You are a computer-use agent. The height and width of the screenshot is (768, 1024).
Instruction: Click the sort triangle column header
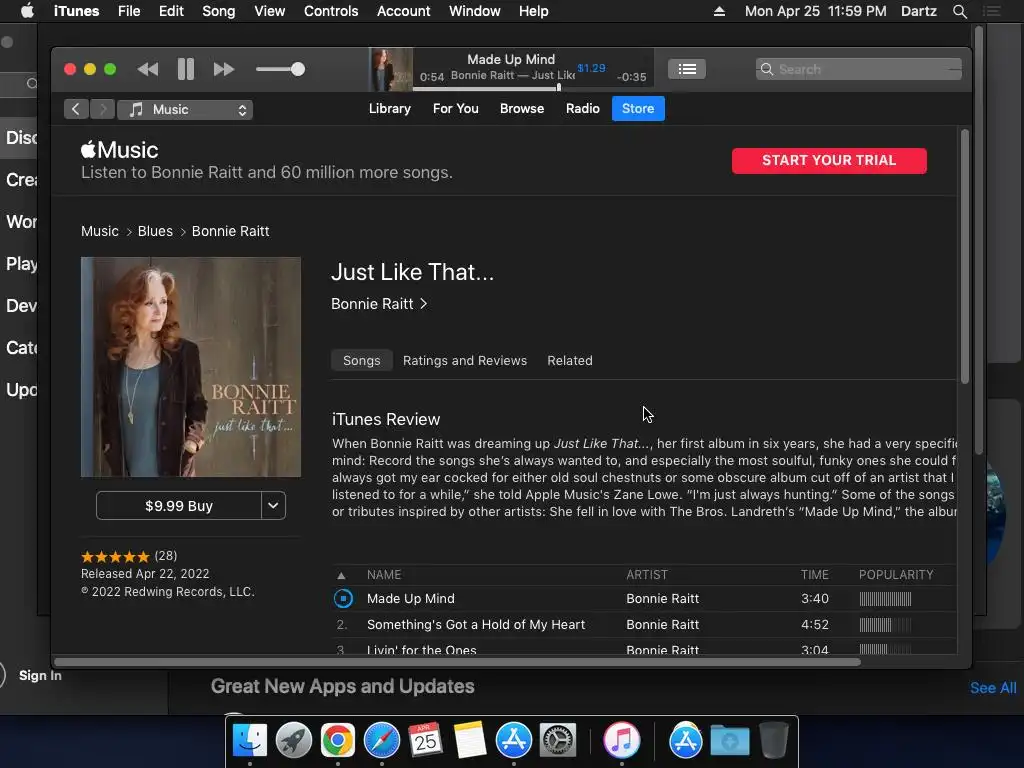pos(341,575)
